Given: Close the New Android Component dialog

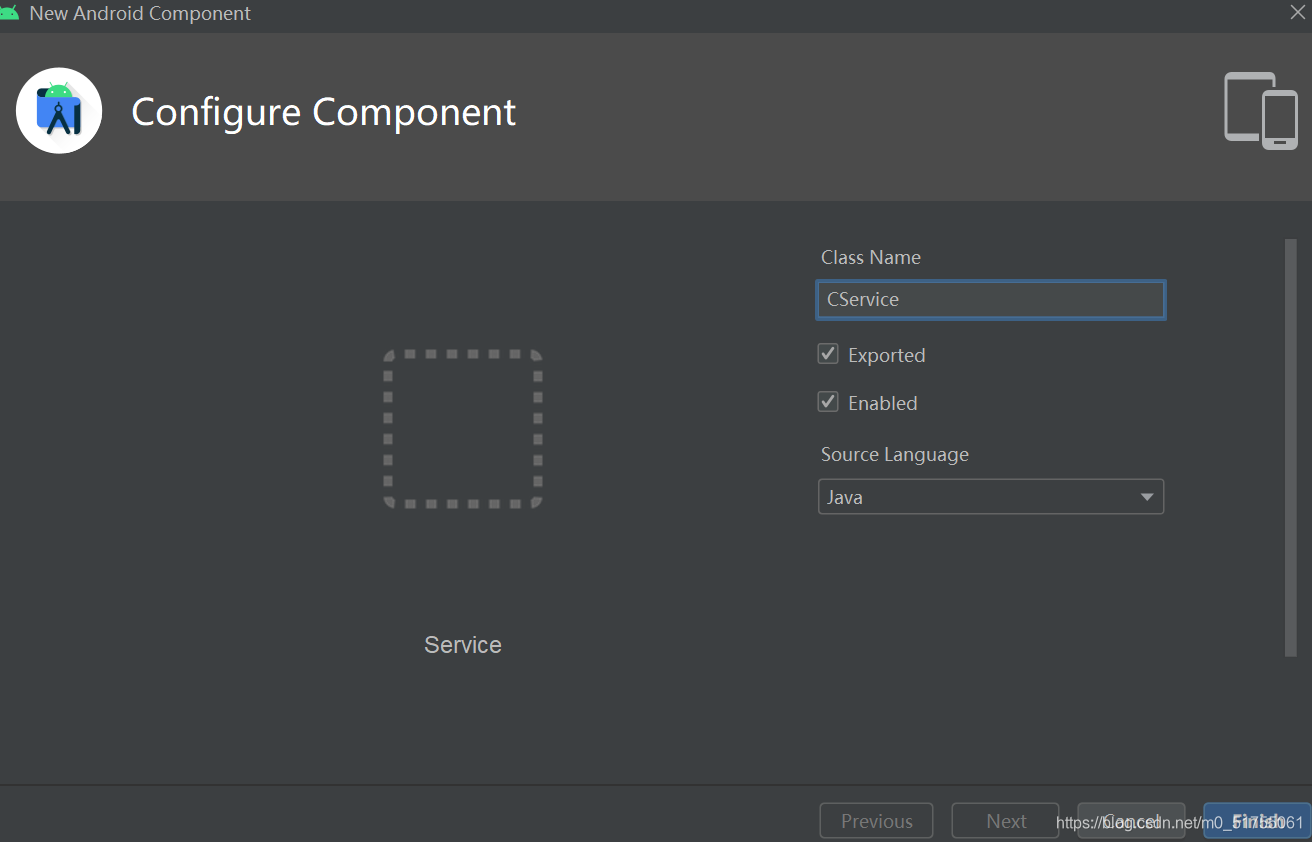Looking at the screenshot, I should [1297, 12].
